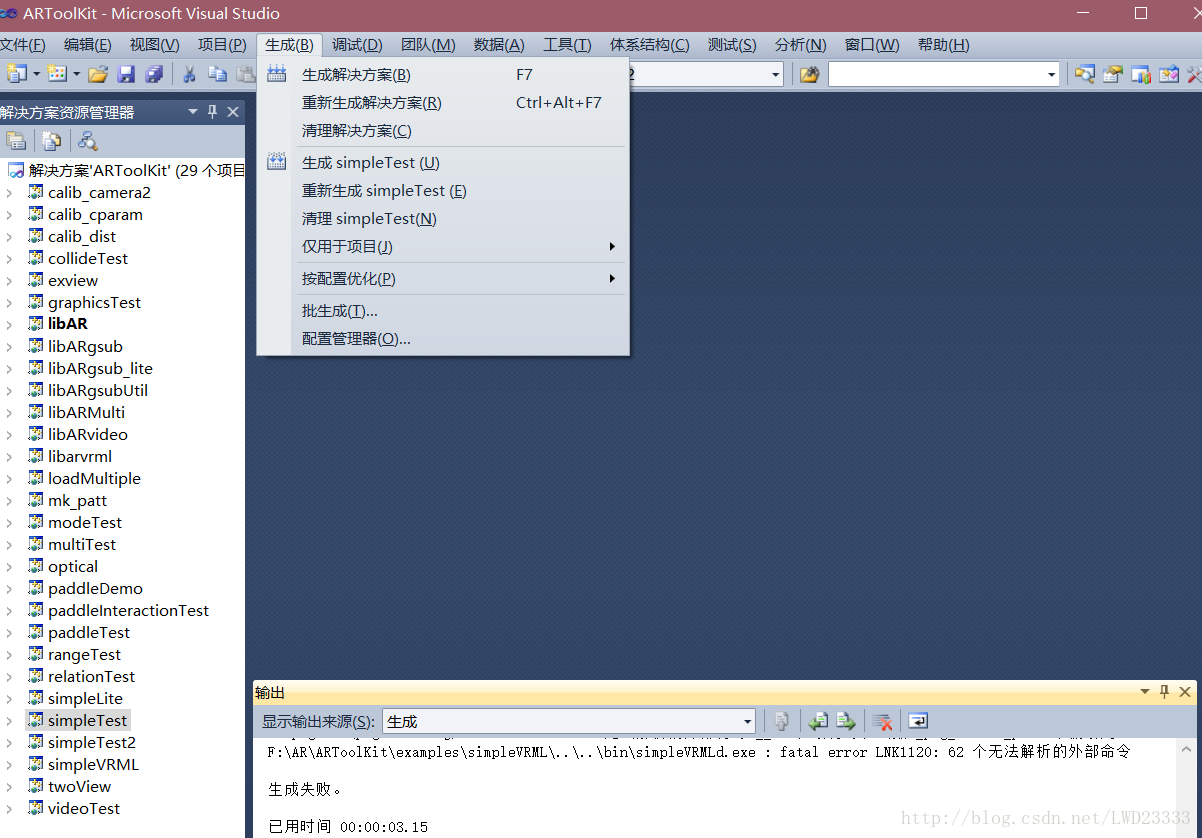Select the libARgsub_lite project
1202x838 pixels.
100,368
